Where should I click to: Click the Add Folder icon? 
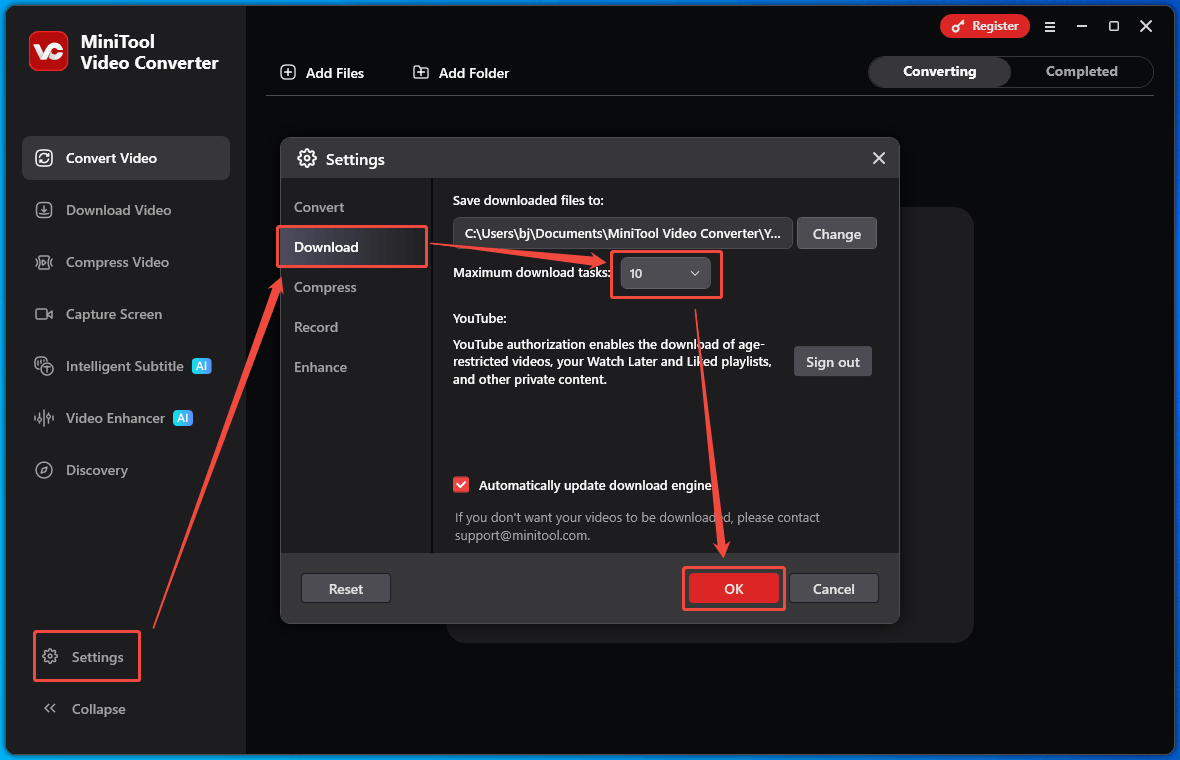point(421,72)
